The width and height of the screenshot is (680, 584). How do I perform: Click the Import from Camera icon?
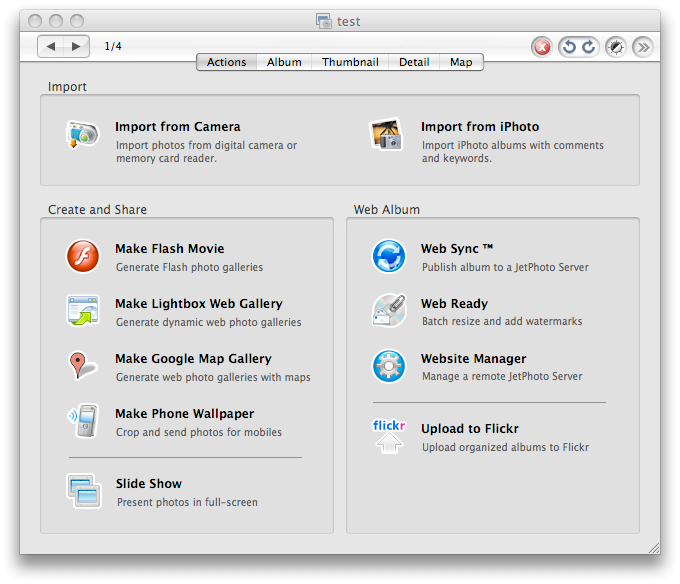point(82,134)
